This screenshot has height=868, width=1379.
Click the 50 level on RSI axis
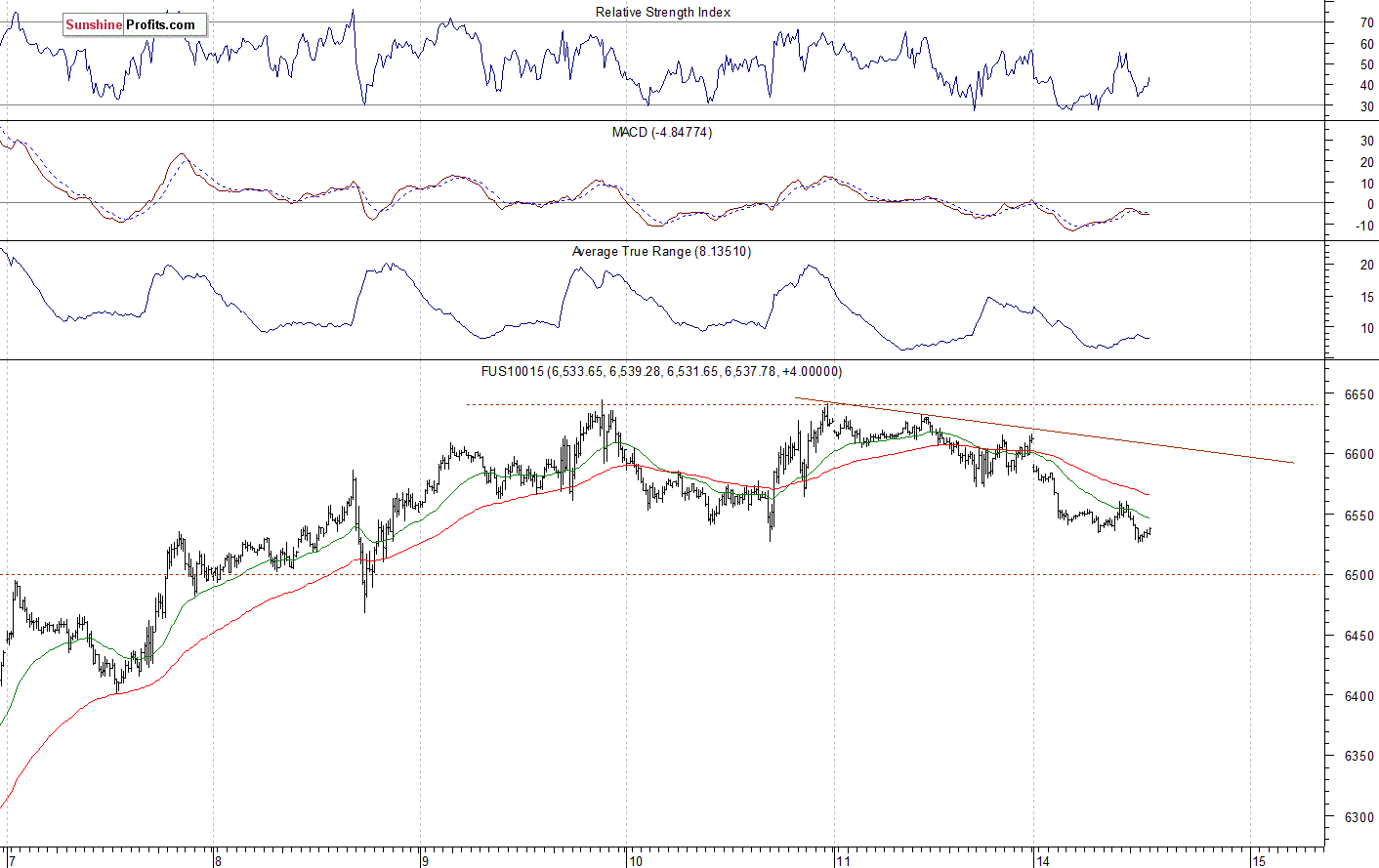[x=1367, y=64]
